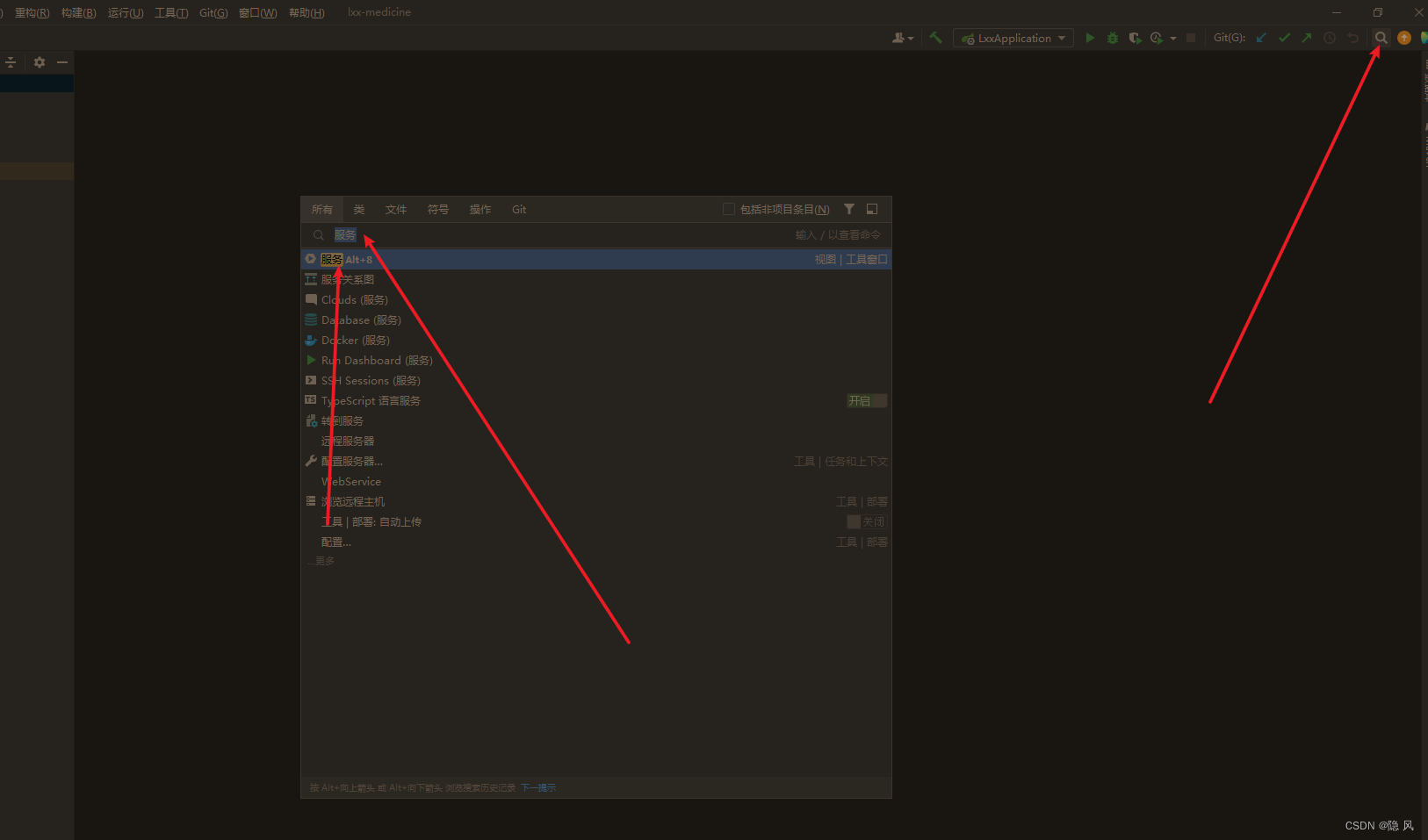1428x840 pixels.
Task: Toggle 包括非项目条目 checkbox
Action: pyautogui.click(x=729, y=209)
